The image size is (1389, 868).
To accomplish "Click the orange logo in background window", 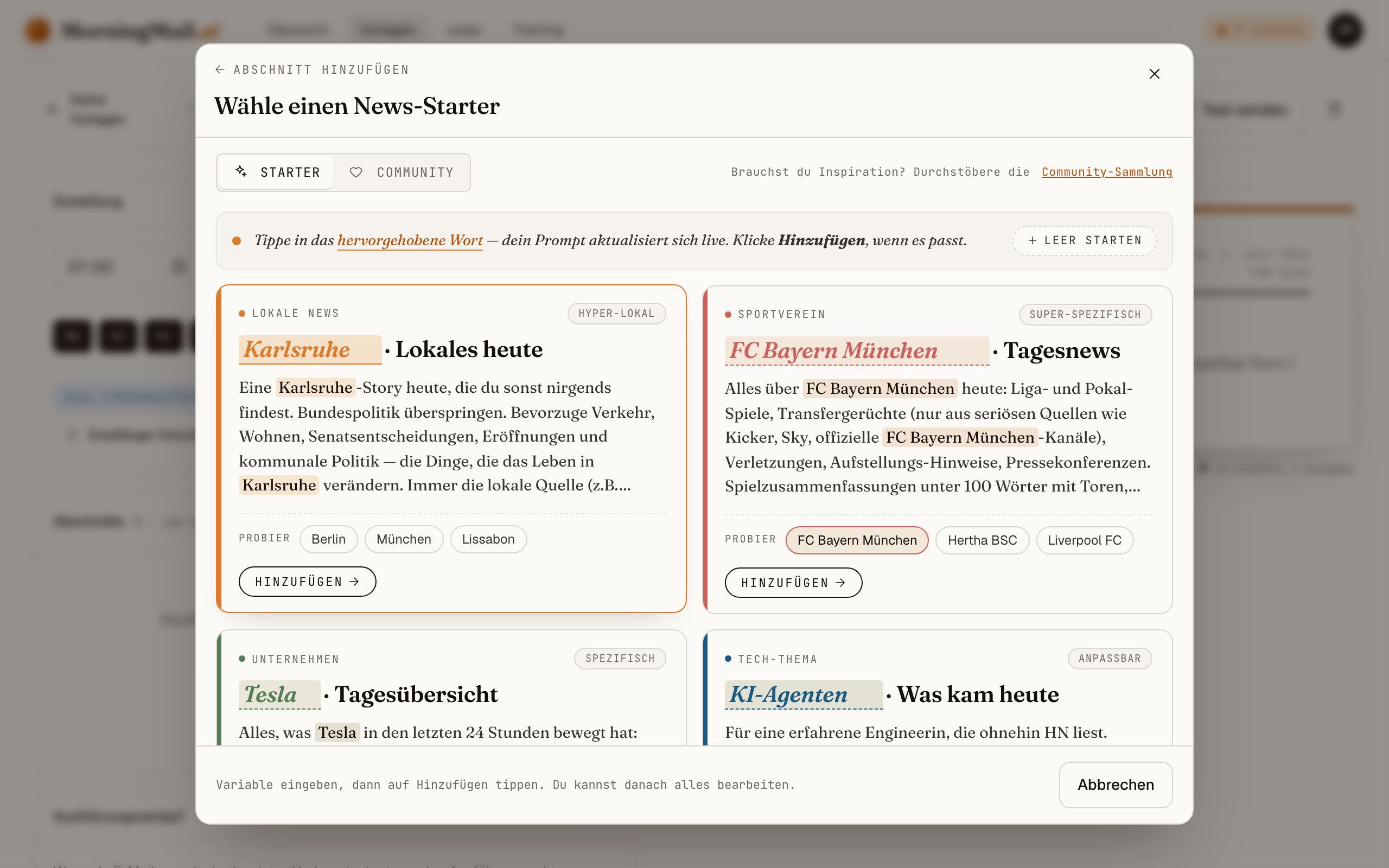I will tap(37, 30).
